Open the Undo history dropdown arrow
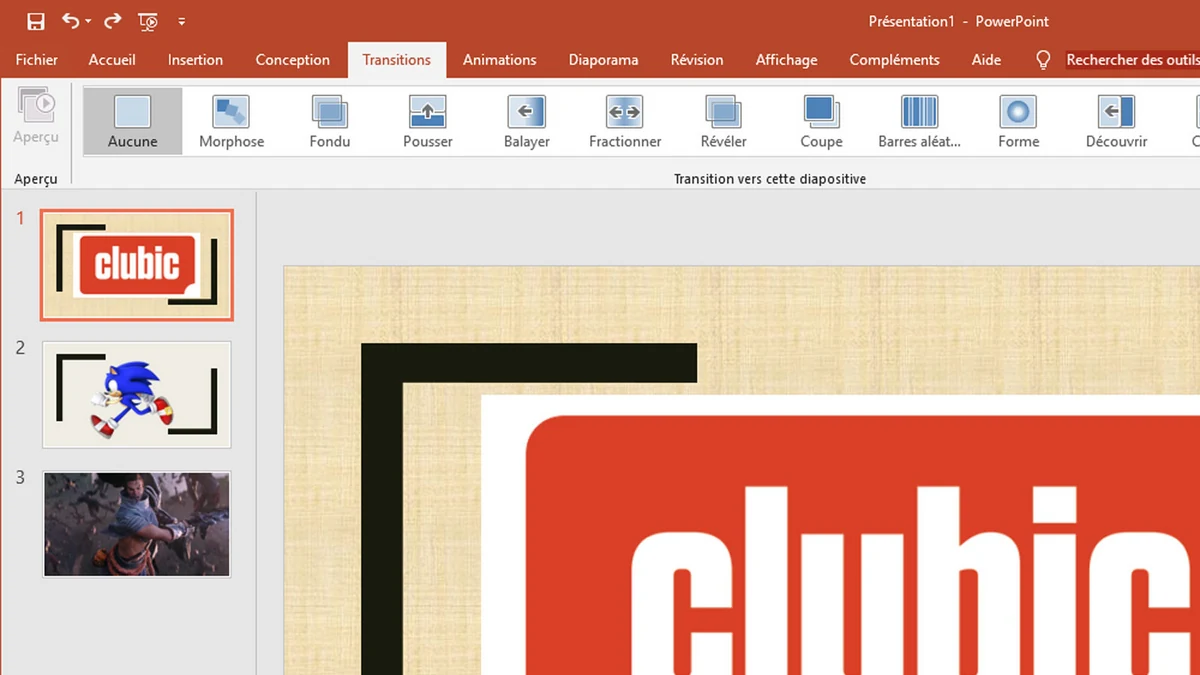This screenshot has height=675, width=1200. (x=88, y=21)
